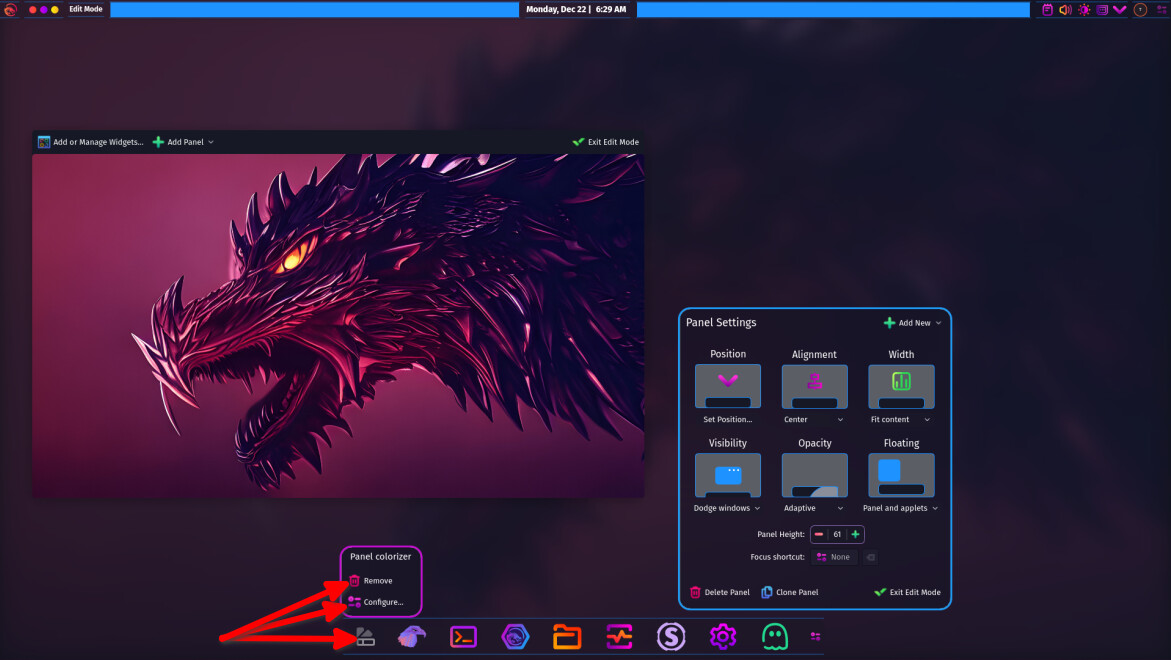
Task: Click the hexagon browser icon in dock
Action: [515, 636]
